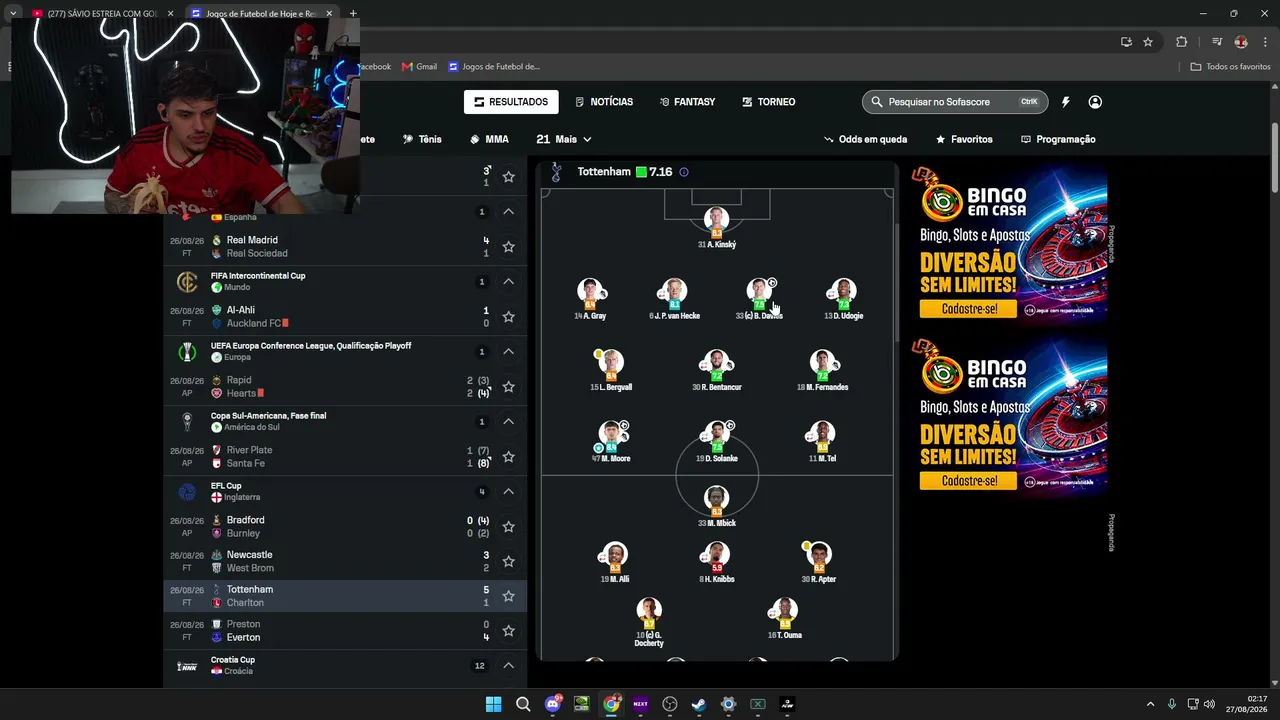
Task: Star the Rapid vs Hearts match
Action: [x=508, y=387]
